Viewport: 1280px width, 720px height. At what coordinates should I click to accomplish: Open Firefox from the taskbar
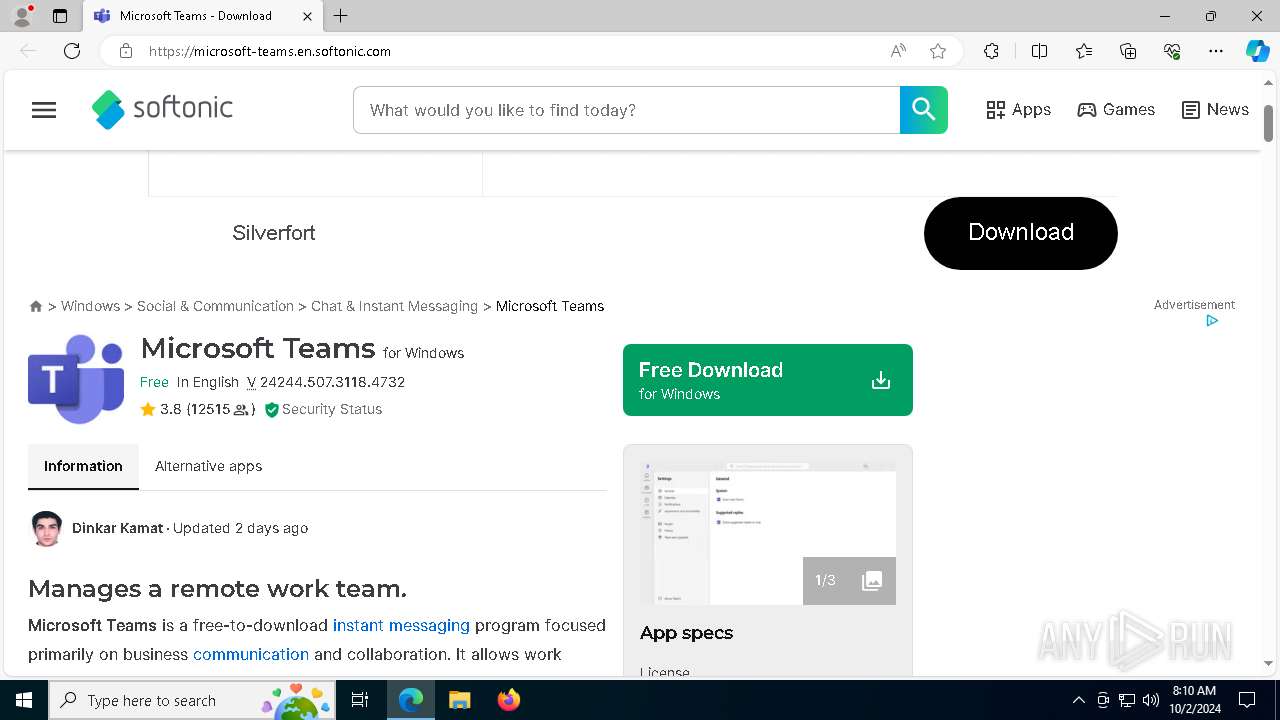[509, 700]
